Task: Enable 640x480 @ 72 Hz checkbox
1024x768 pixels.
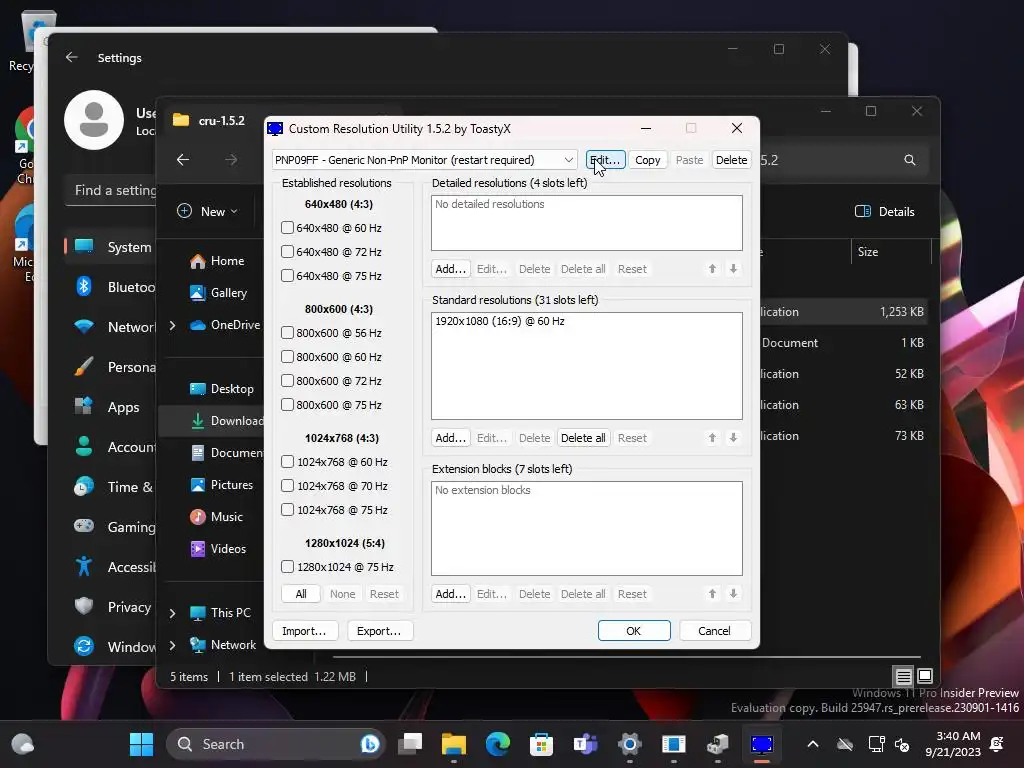Action: coord(287,252)
